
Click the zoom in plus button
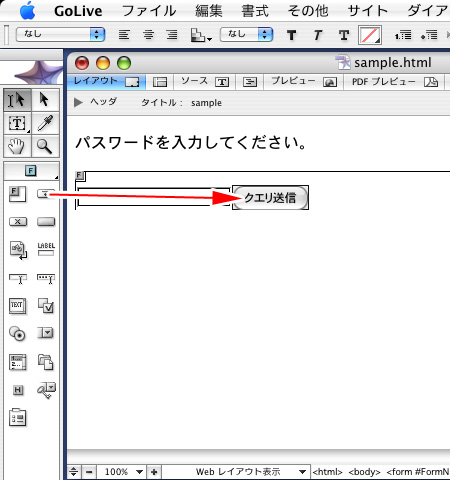click(154, 472)
